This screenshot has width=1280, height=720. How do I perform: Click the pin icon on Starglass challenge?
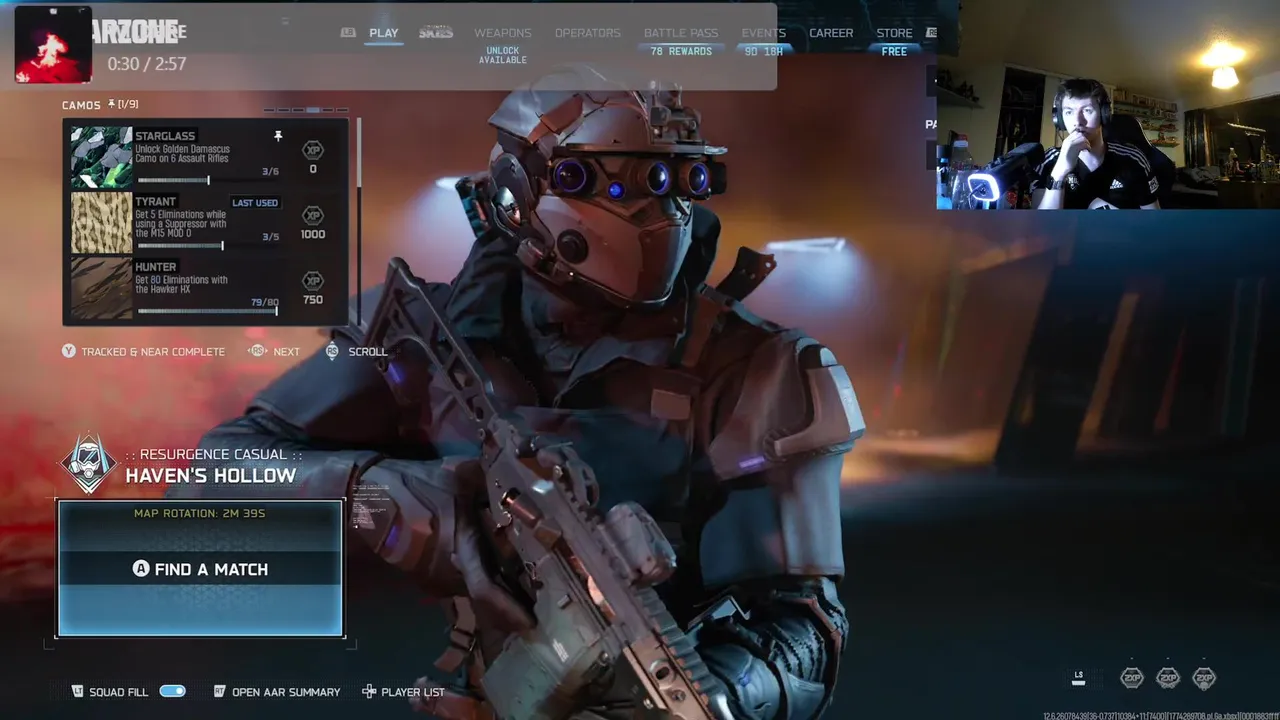[x=278, y=136]
